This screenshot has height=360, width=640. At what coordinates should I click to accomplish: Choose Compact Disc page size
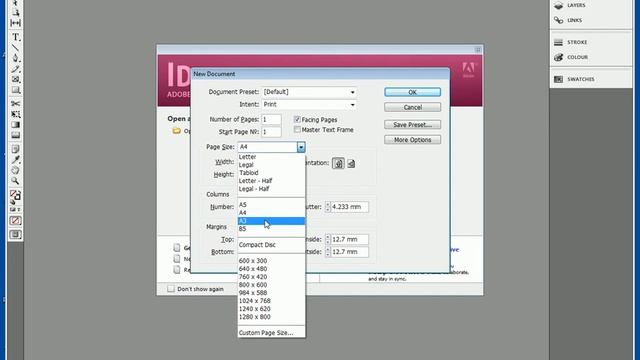pos(271,245)
